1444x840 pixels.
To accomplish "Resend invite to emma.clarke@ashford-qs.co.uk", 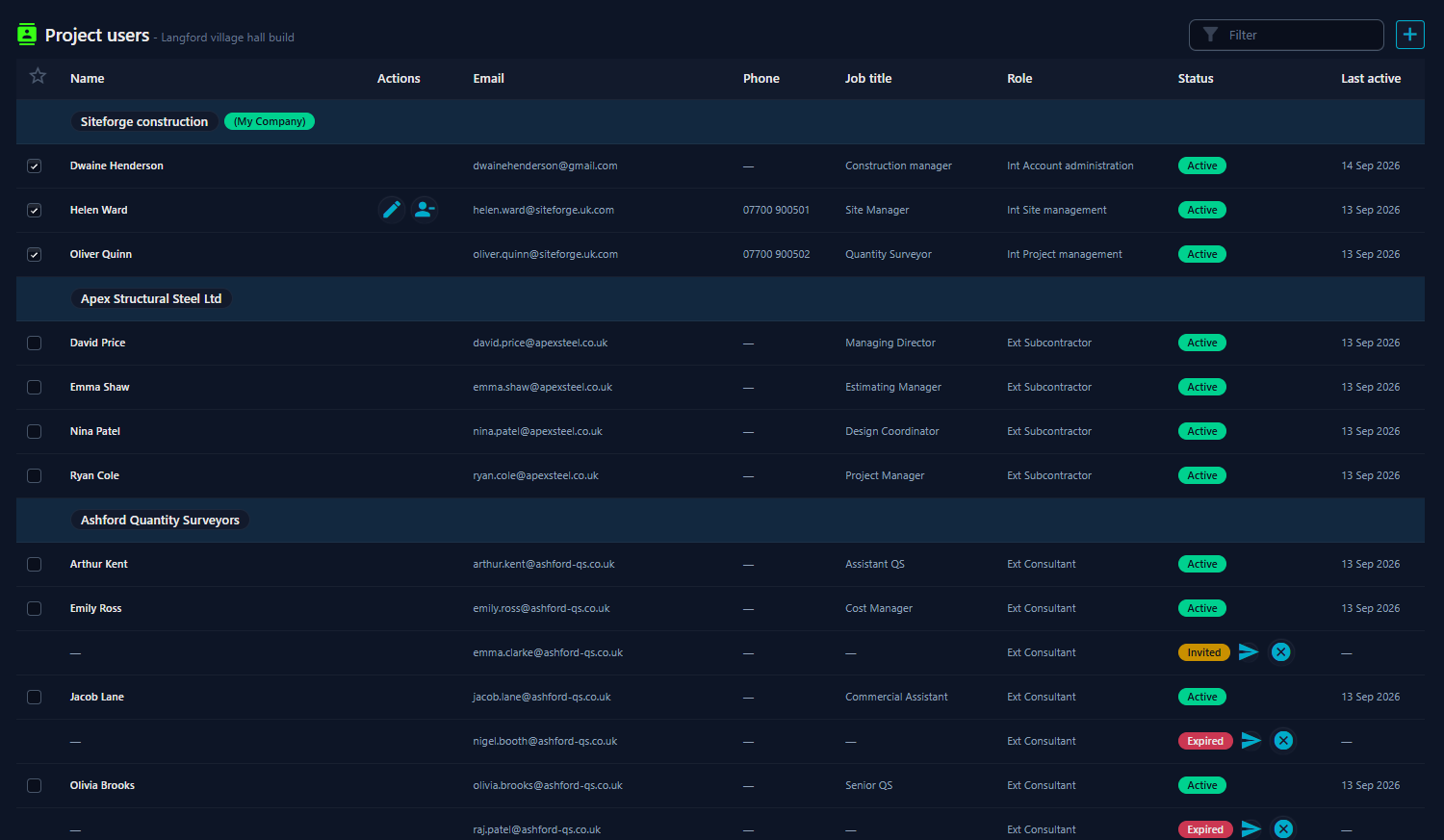I will (x=1249, y=652).
